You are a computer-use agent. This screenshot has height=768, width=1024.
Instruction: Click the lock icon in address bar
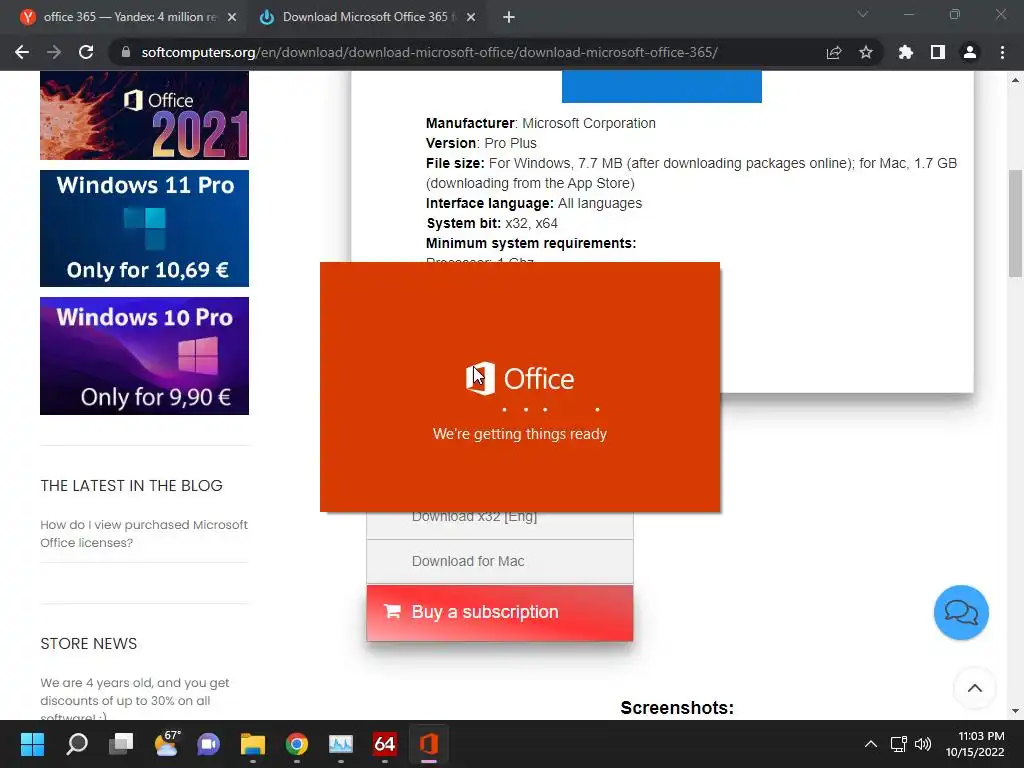click(x=126, y=52)
